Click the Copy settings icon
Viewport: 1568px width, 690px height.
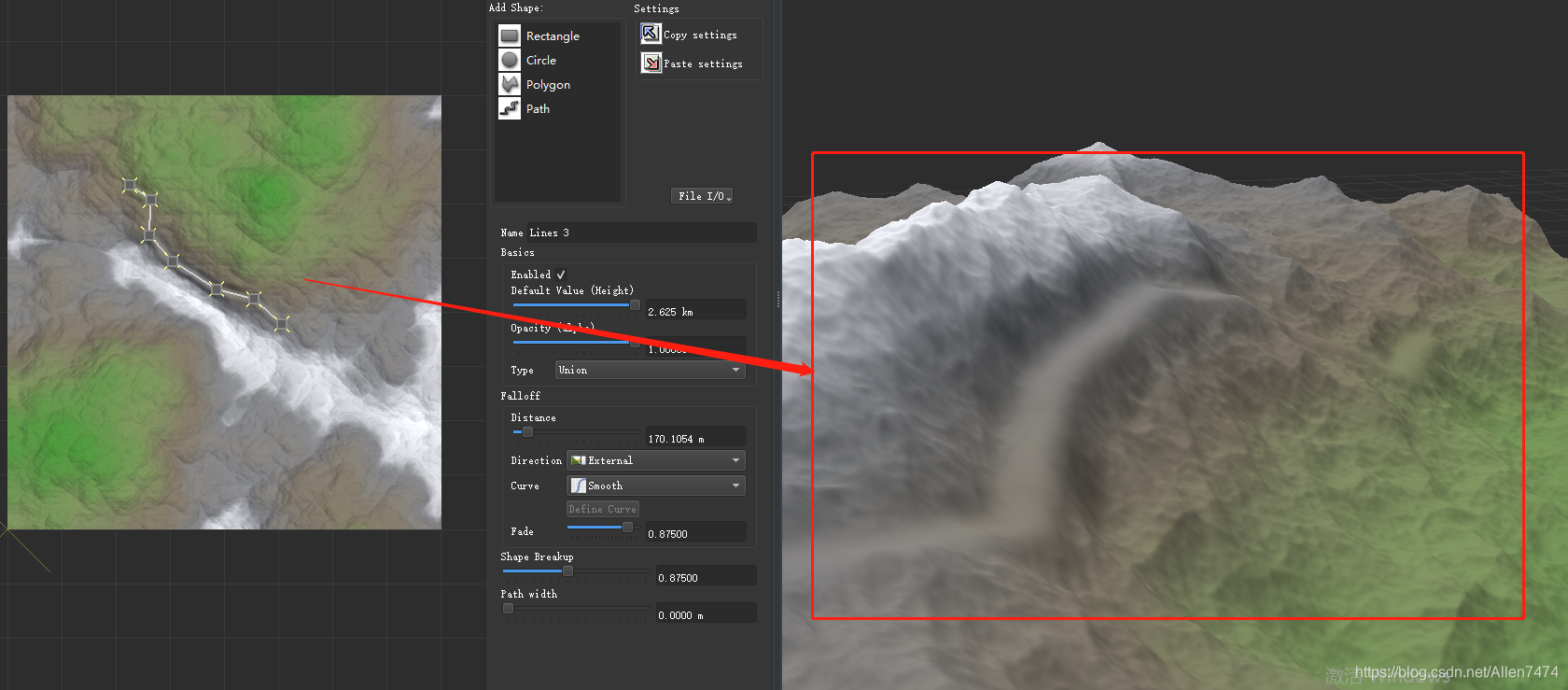(x=651, y=35)
